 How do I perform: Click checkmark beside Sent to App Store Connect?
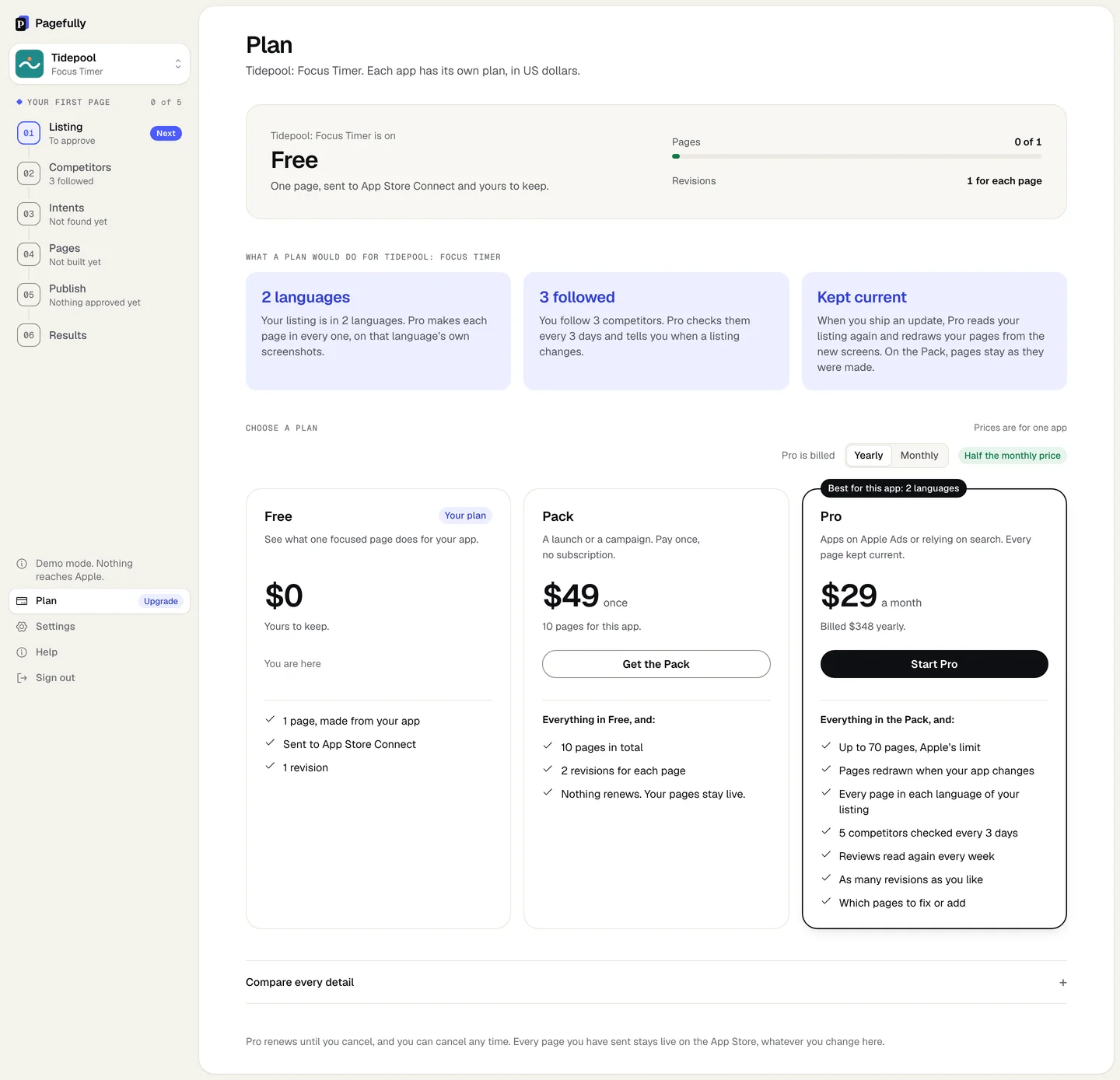click(x=270, y=743)
